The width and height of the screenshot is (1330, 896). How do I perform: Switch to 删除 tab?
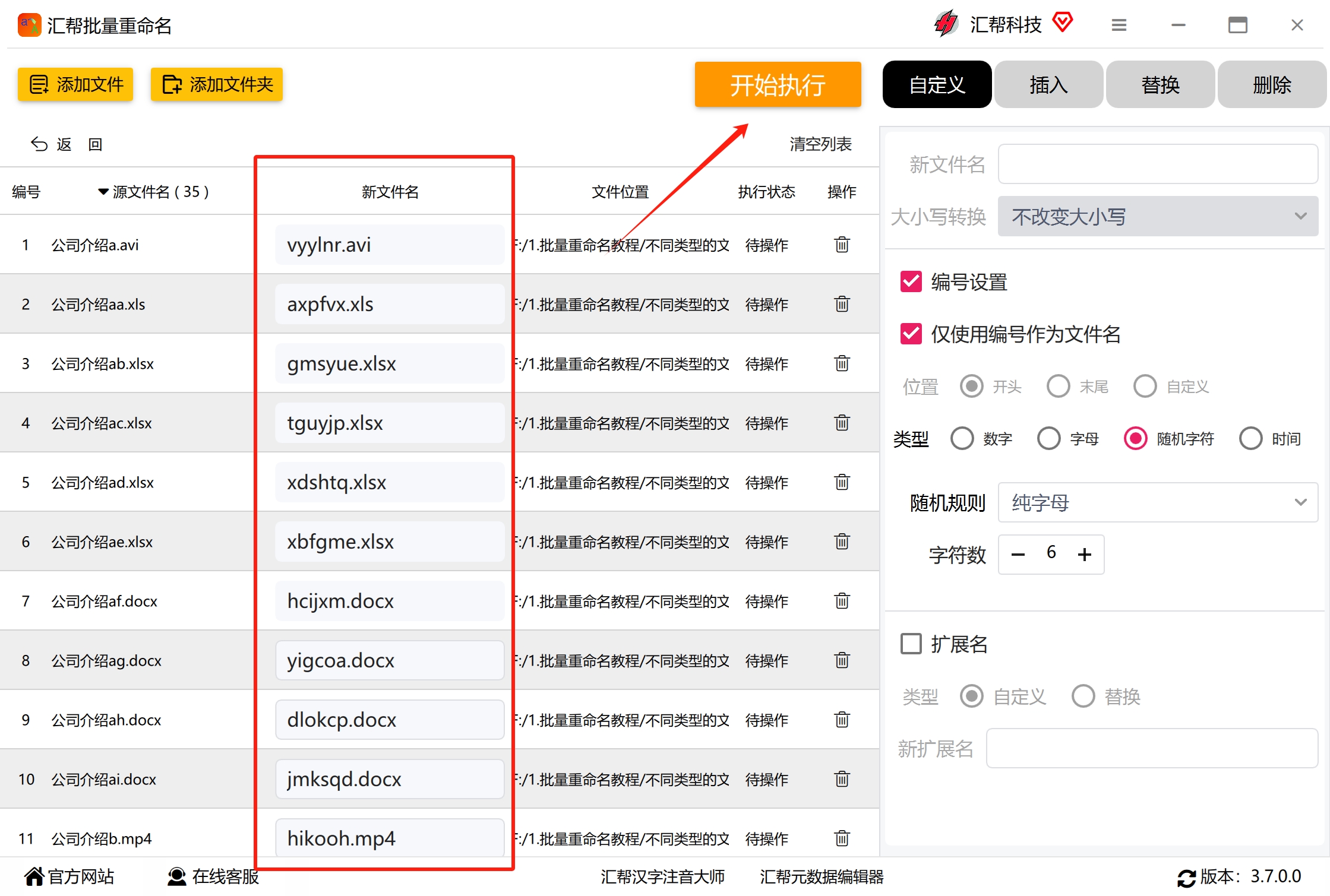[1272, 84]
